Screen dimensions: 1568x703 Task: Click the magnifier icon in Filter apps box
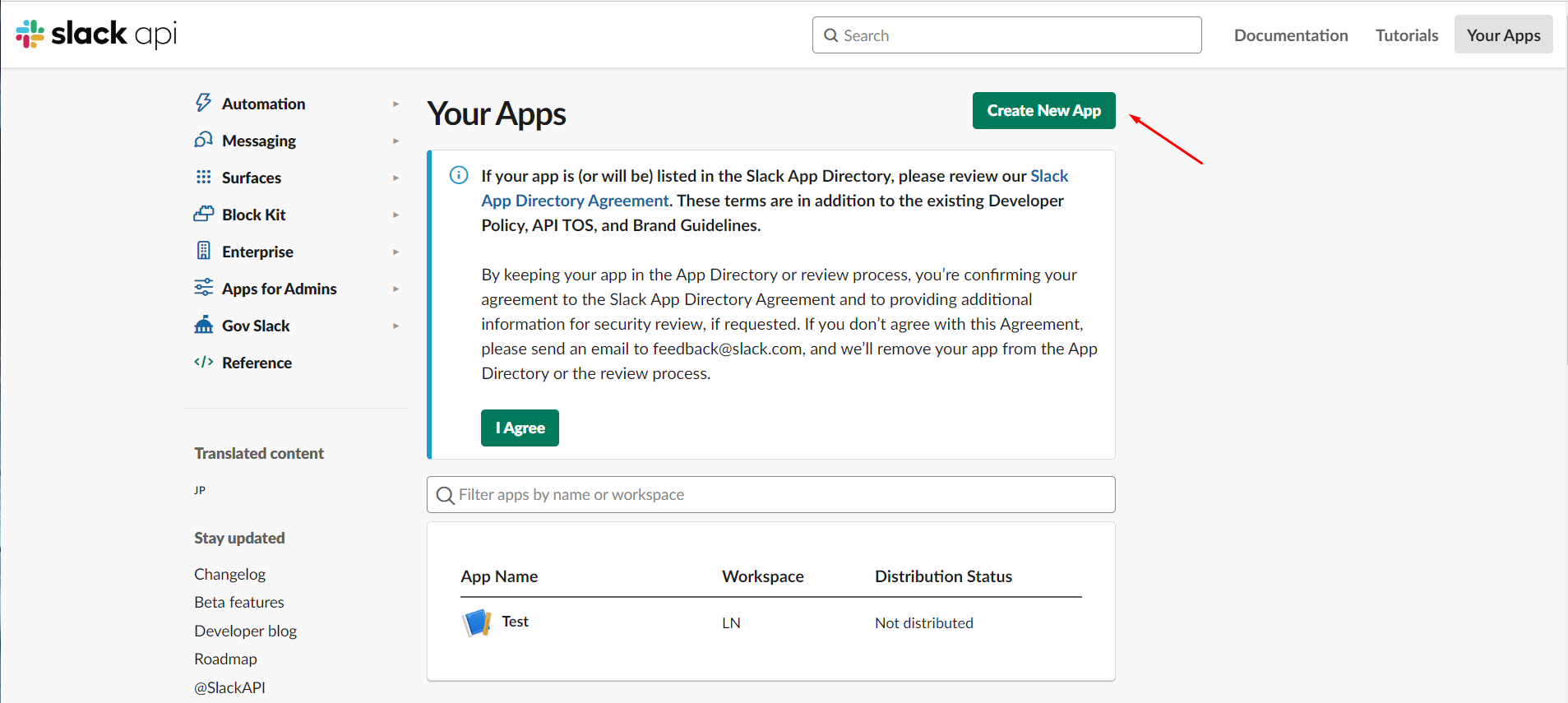pos(445,495)
